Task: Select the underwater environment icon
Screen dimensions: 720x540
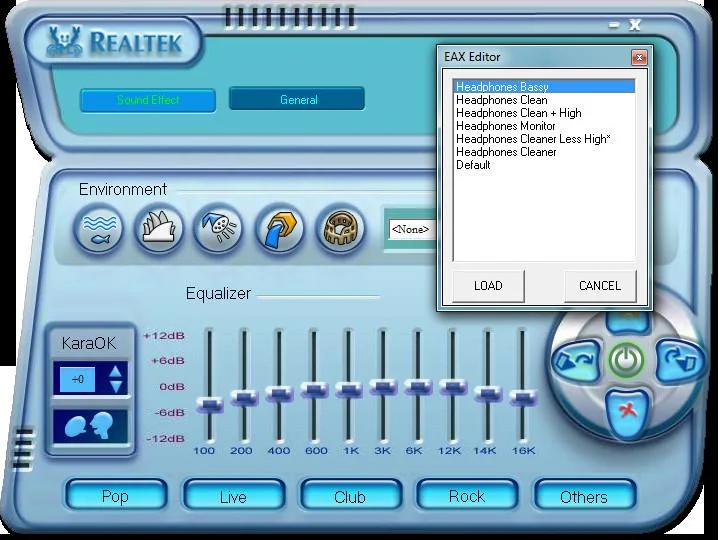Action: [x=98, y=228]
